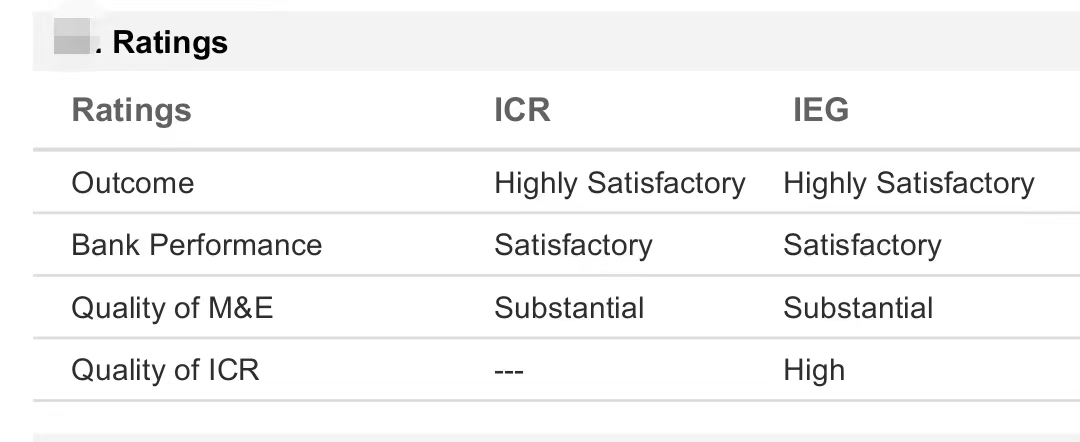Click the Outcome row label
Image resolution: width=1080 pixels, height=442 pixels.
132,183
